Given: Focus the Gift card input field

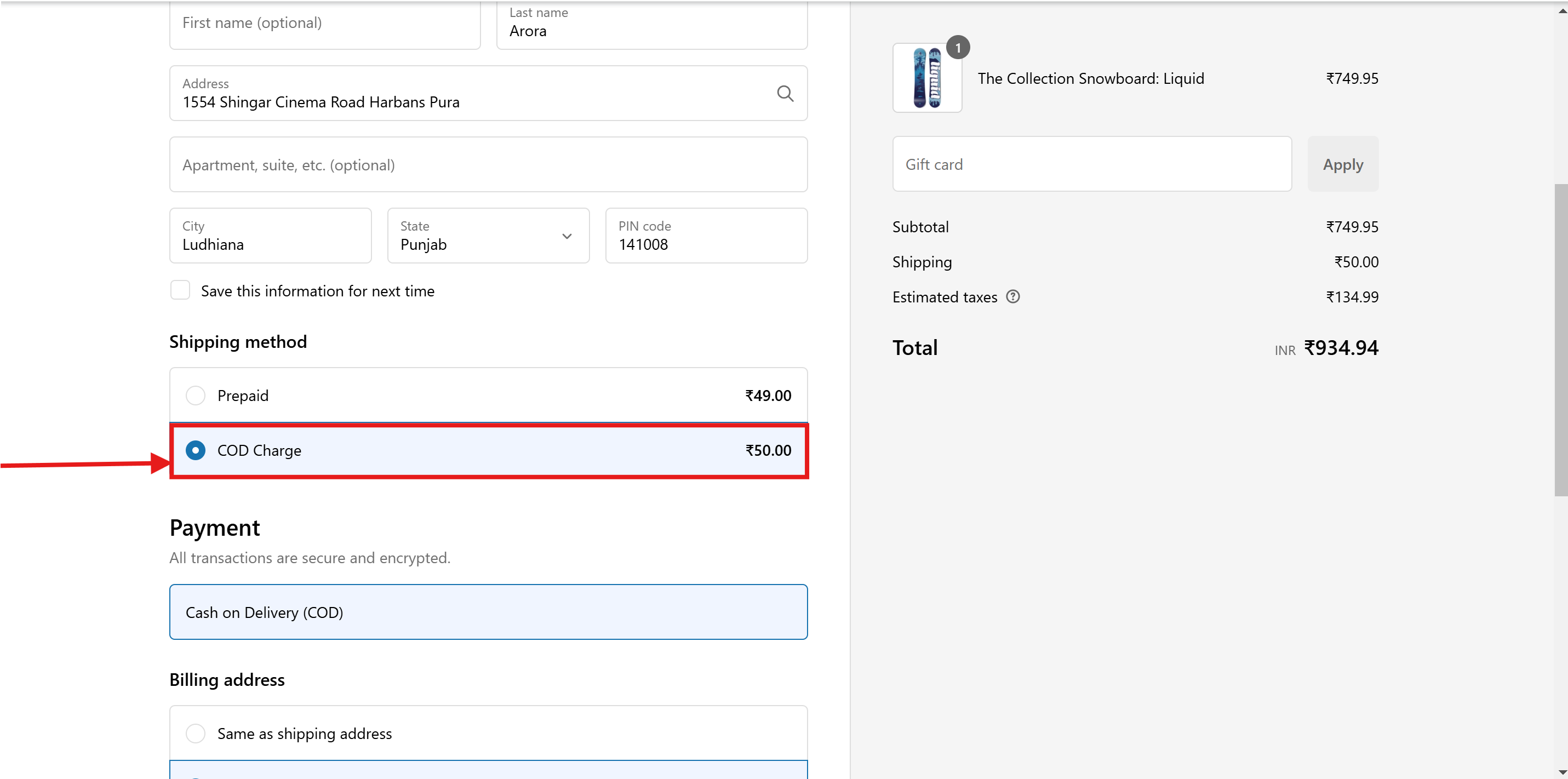Looking at the screenshot, I should point(1091,164).
